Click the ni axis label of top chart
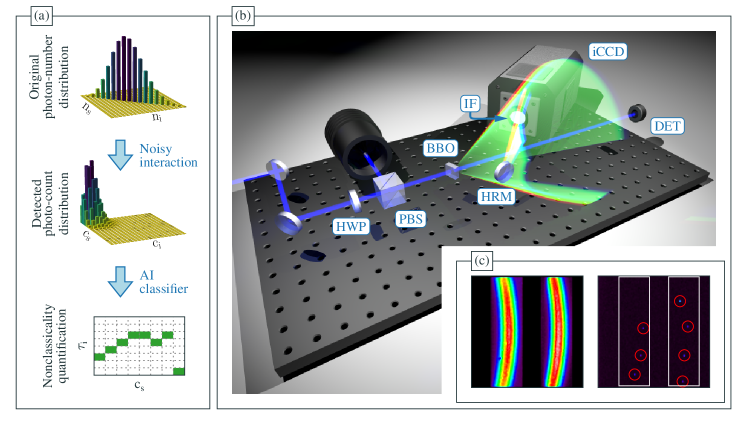The image size is (747, 425). point(157,116)
